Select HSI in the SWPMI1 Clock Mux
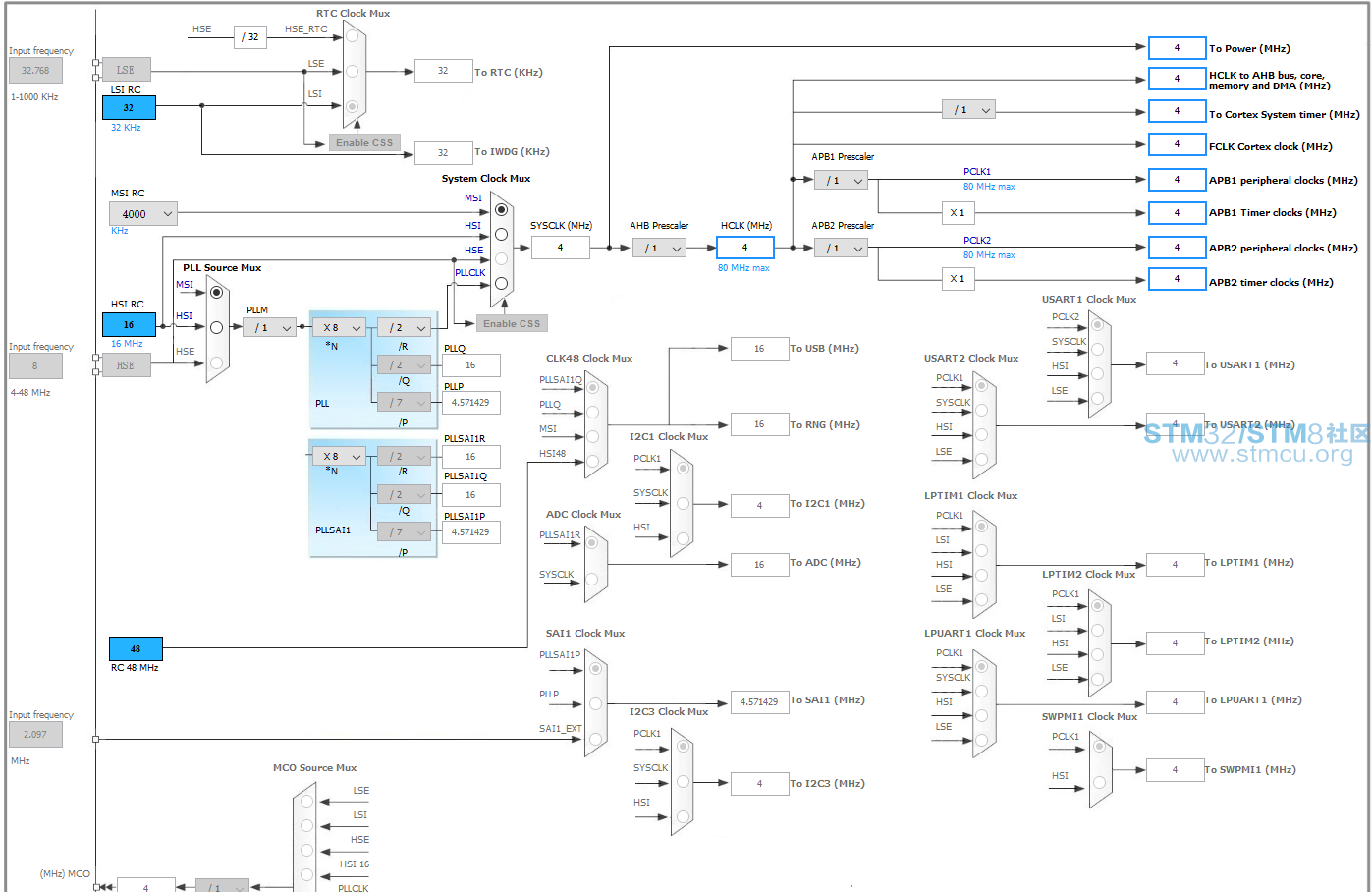Viewport: 1372px width, 892px height. pyautogui.click(x=1099, y=783)
